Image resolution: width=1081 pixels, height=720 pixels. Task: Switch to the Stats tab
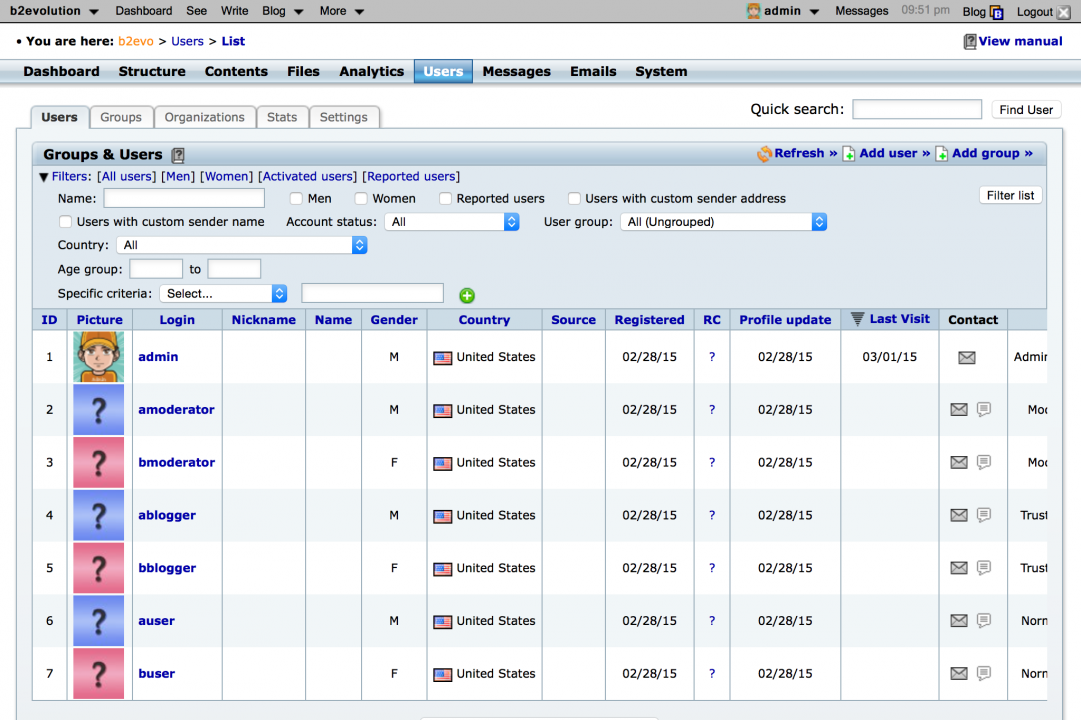click(282, 117)
